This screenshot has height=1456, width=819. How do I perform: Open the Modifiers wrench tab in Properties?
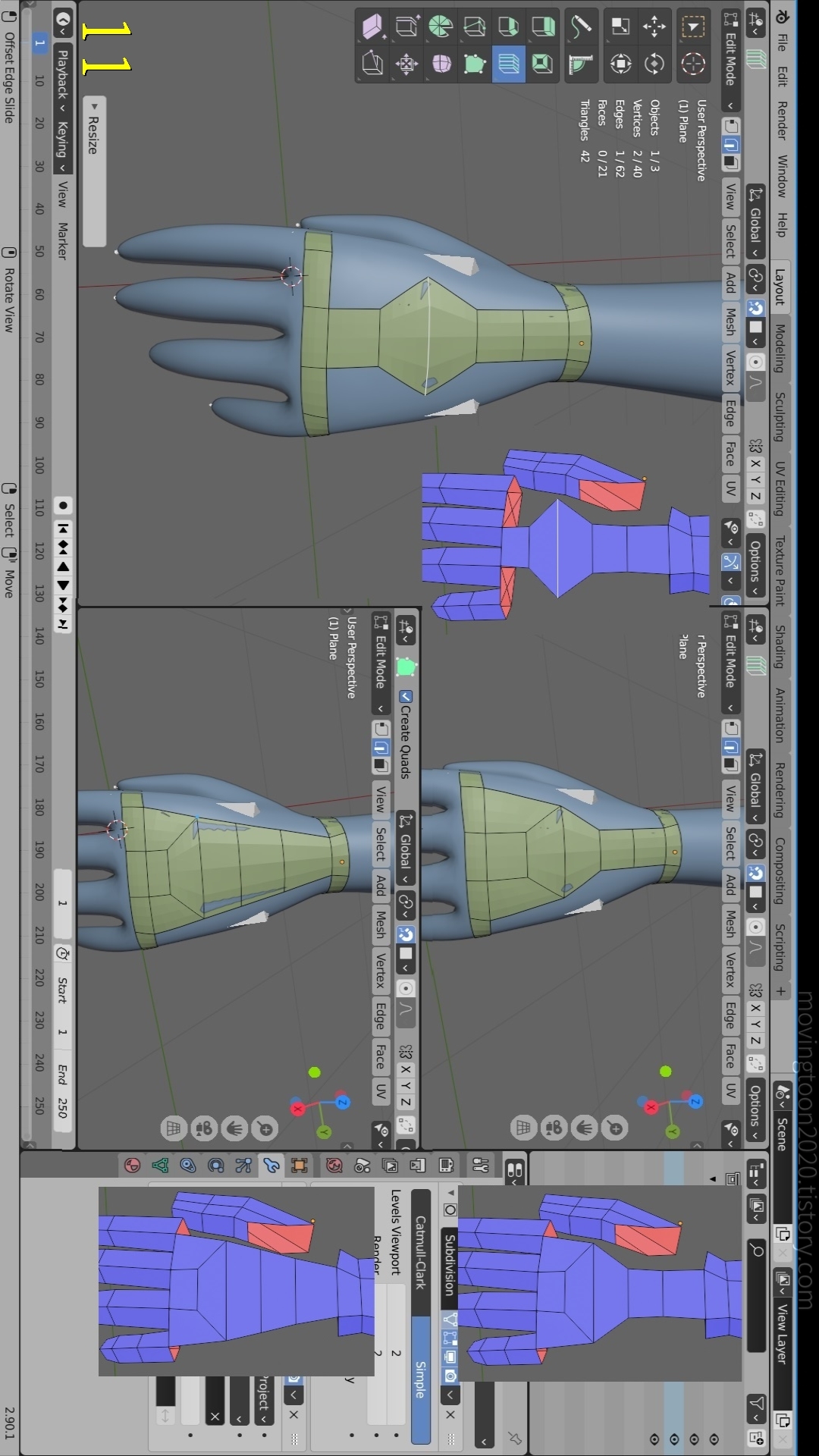click(x=271, y=1165)
